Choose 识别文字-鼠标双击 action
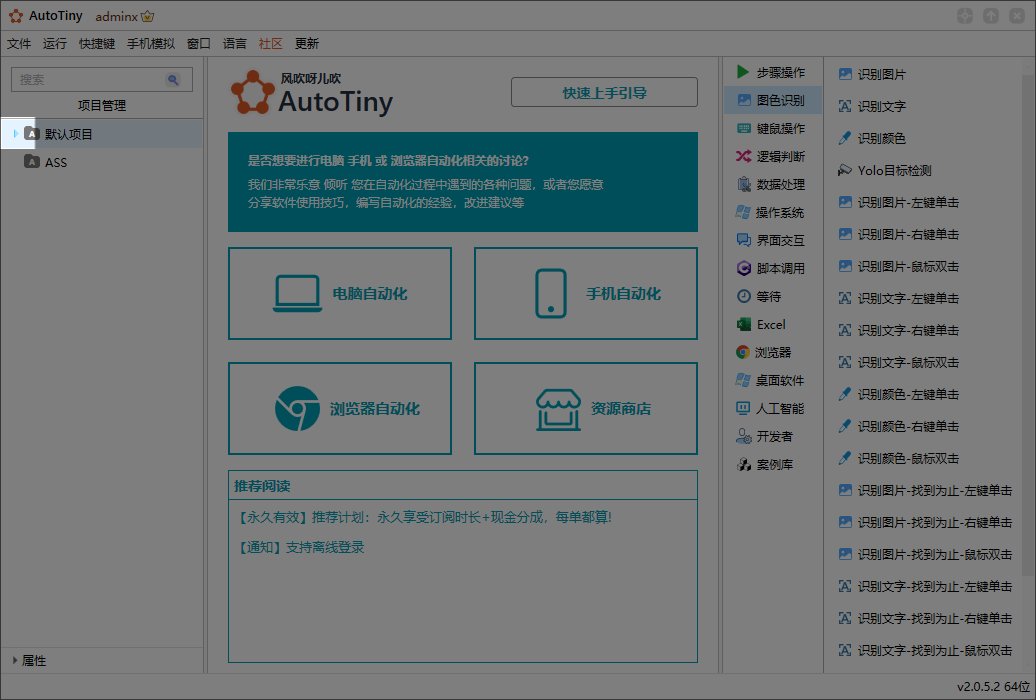 899,362
